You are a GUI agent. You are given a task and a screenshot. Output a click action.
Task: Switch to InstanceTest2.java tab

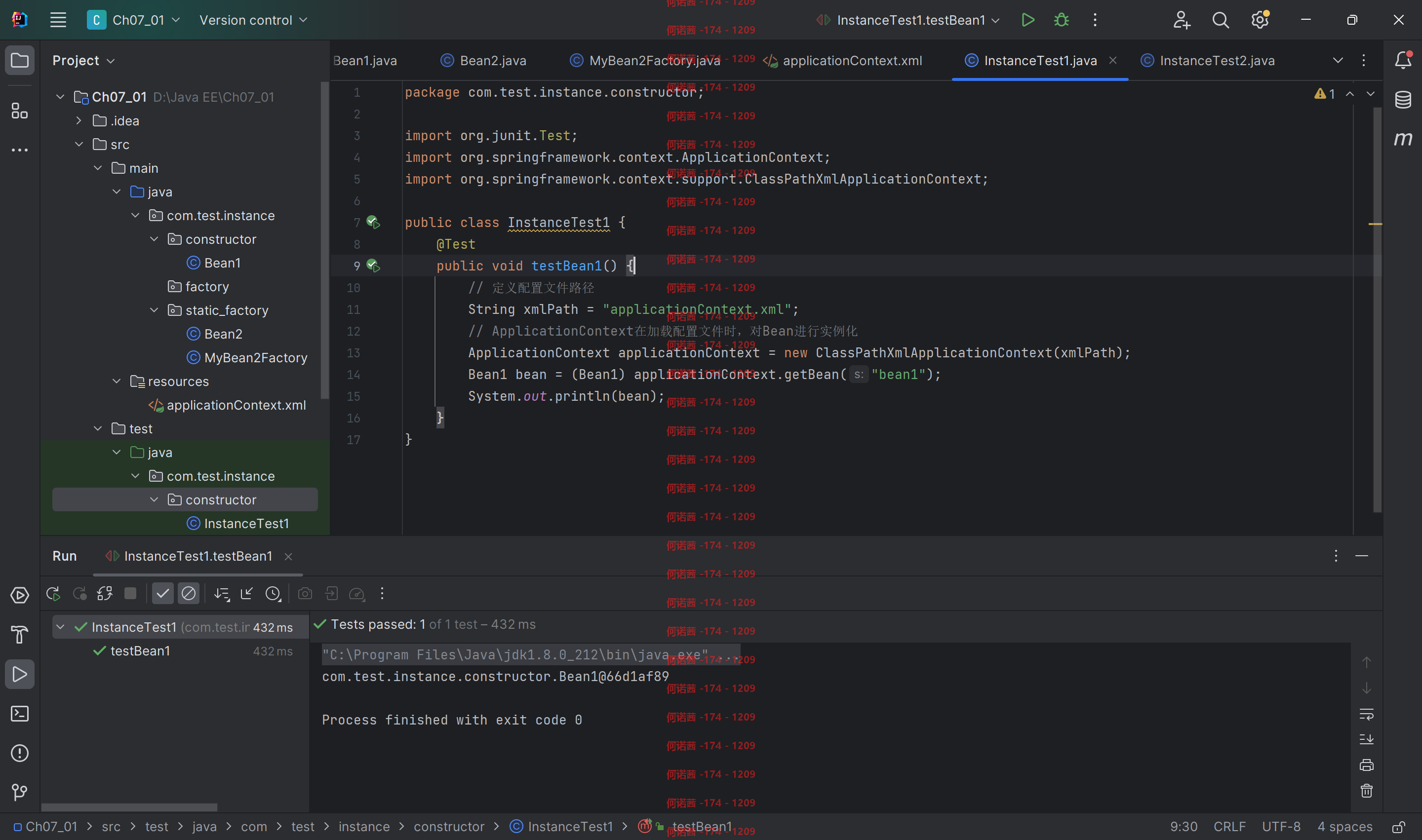pos(1207,60)
